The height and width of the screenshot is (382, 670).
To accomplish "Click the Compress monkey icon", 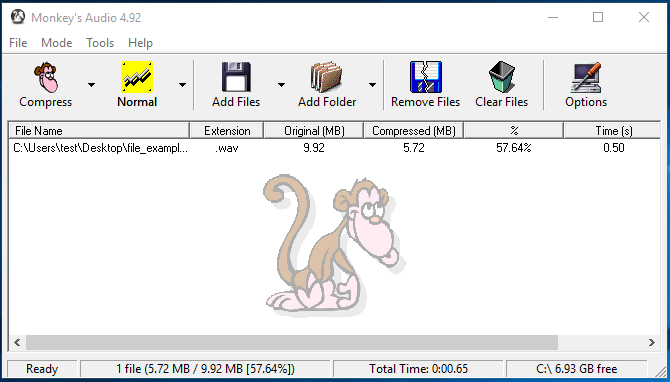I will click(x=46, y=77).
